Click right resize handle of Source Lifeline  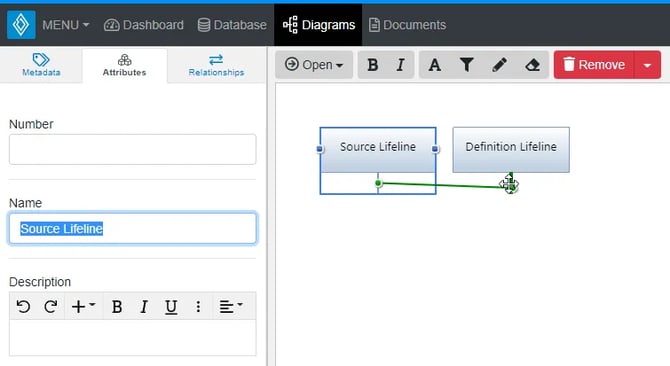click(435, 149)
